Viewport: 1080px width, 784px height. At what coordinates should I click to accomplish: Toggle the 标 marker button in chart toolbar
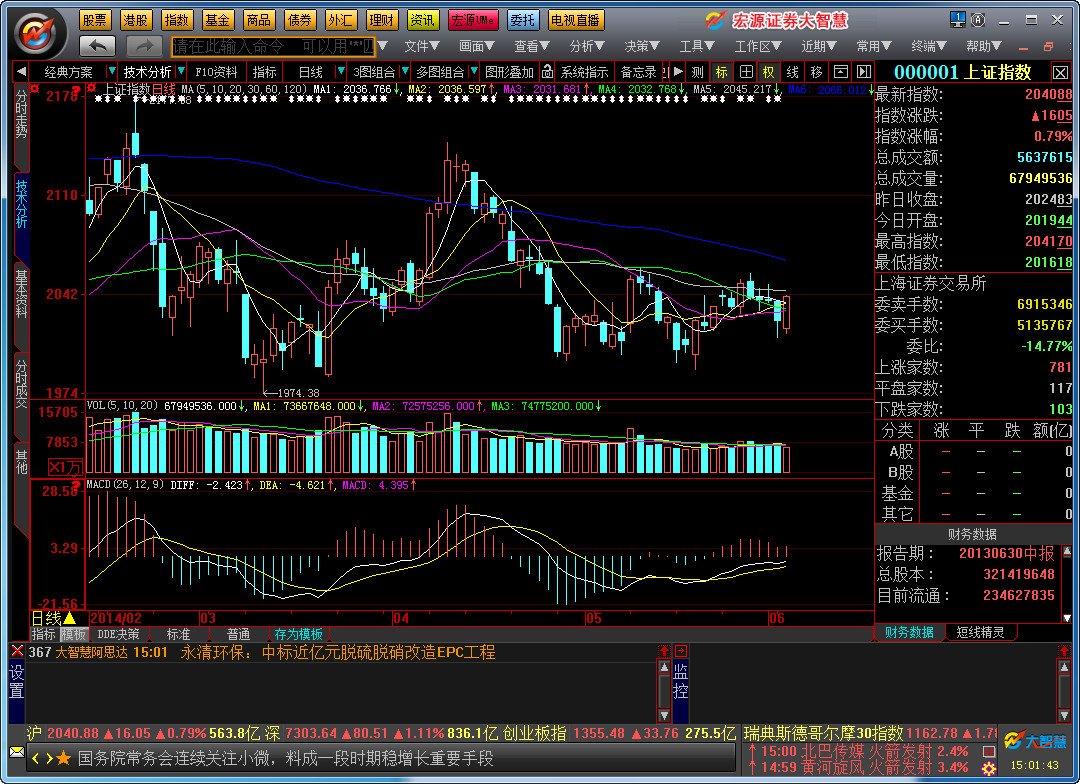(x=721, y=72)
